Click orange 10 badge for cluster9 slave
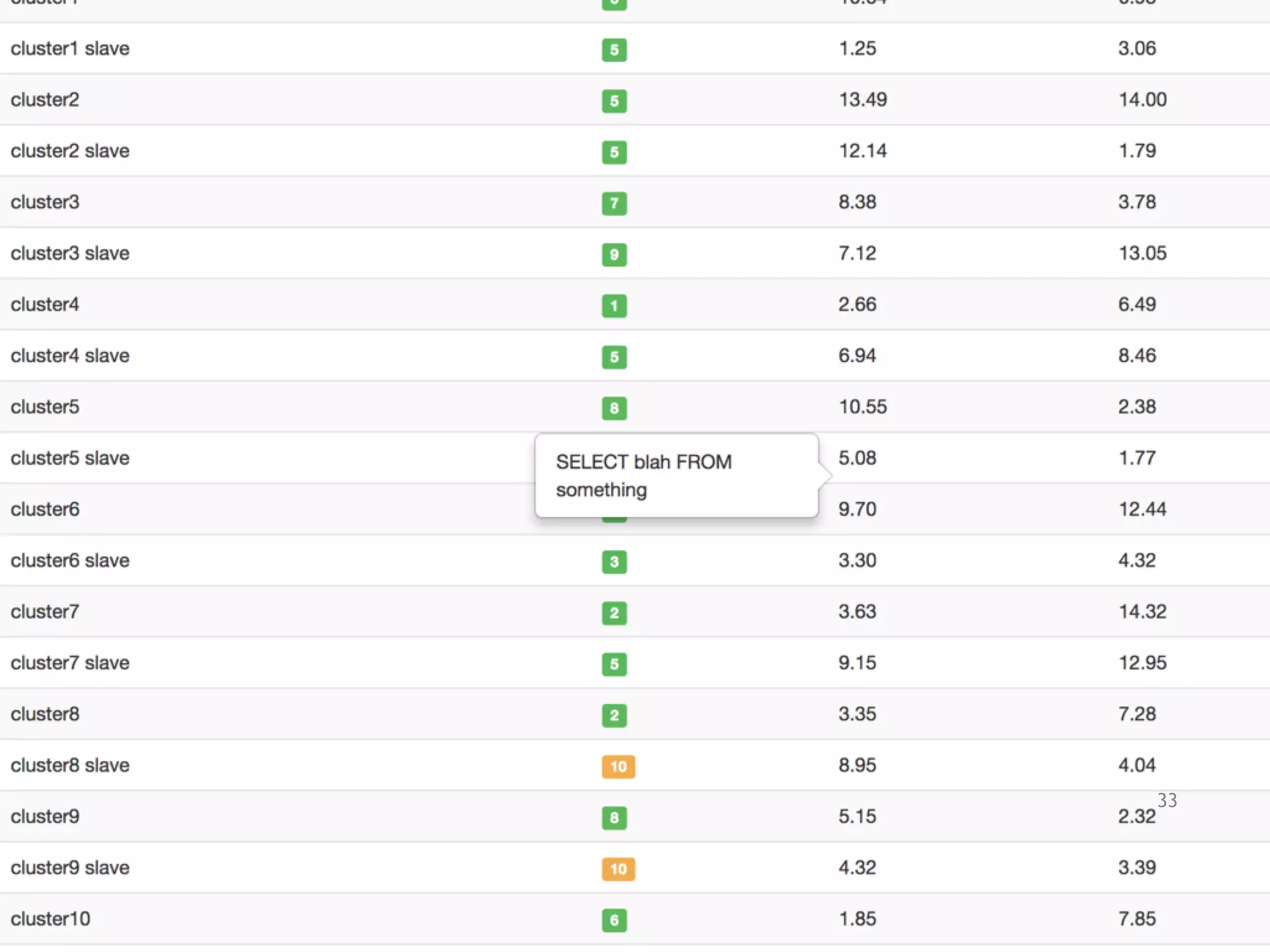The width and height of the screenshot is (1270, 952). 618,868
